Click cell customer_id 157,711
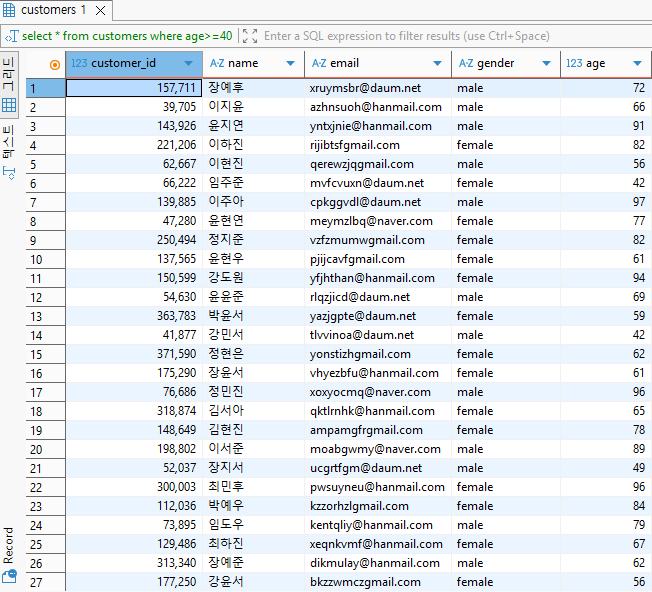The width and height of the screenshot is (652, 592). [134, 88]
